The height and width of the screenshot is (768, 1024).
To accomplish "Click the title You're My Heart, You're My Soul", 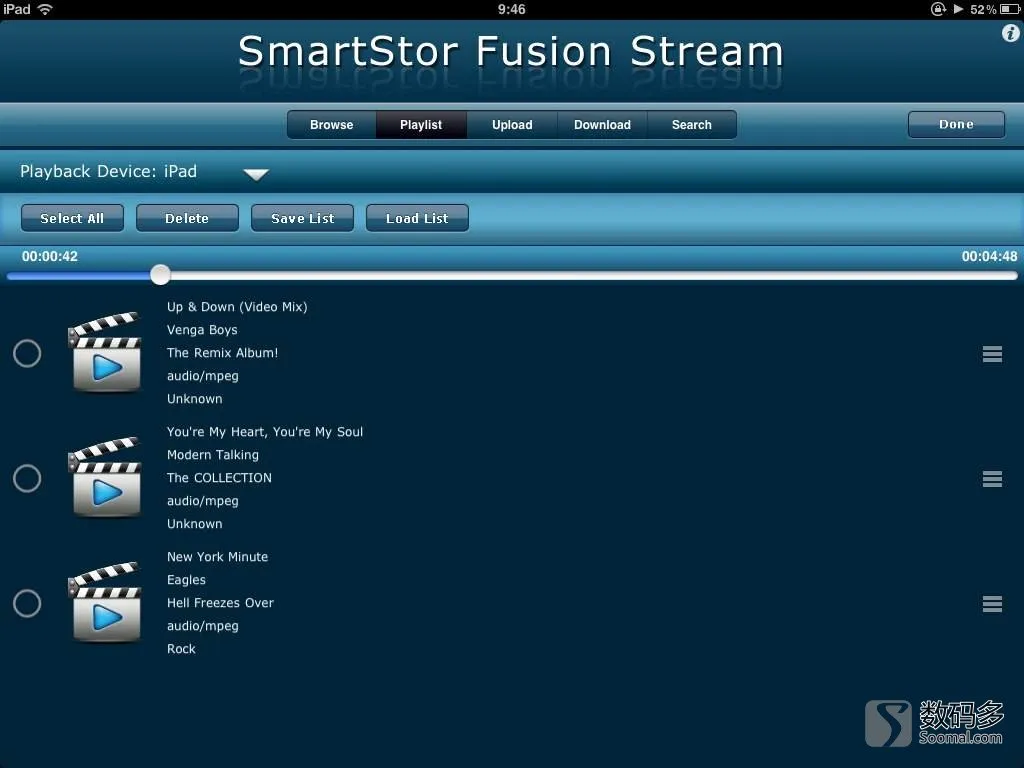I will point(264,432).
